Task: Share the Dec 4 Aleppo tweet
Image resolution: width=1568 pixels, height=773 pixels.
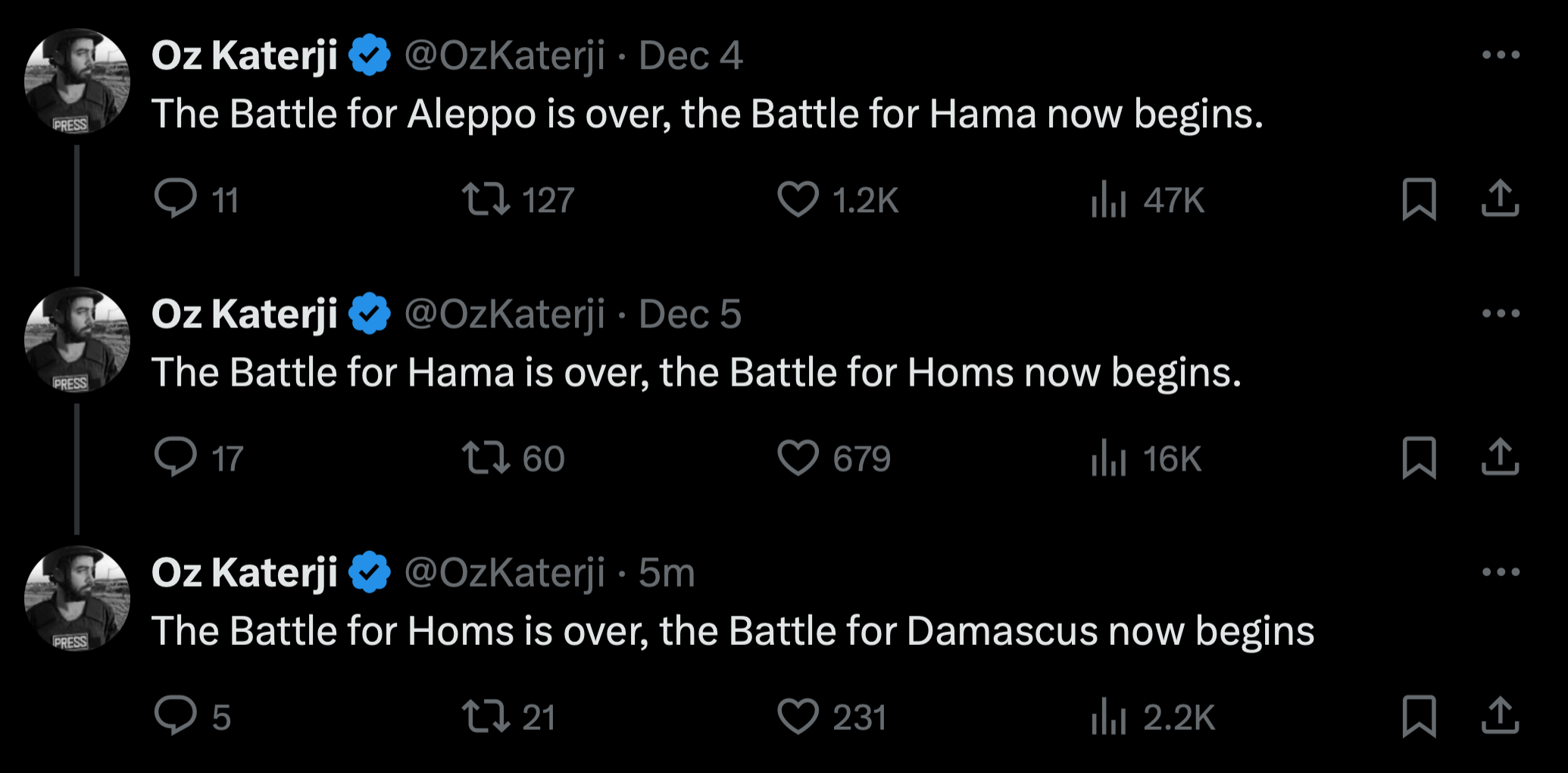Action: point(1500,199)
